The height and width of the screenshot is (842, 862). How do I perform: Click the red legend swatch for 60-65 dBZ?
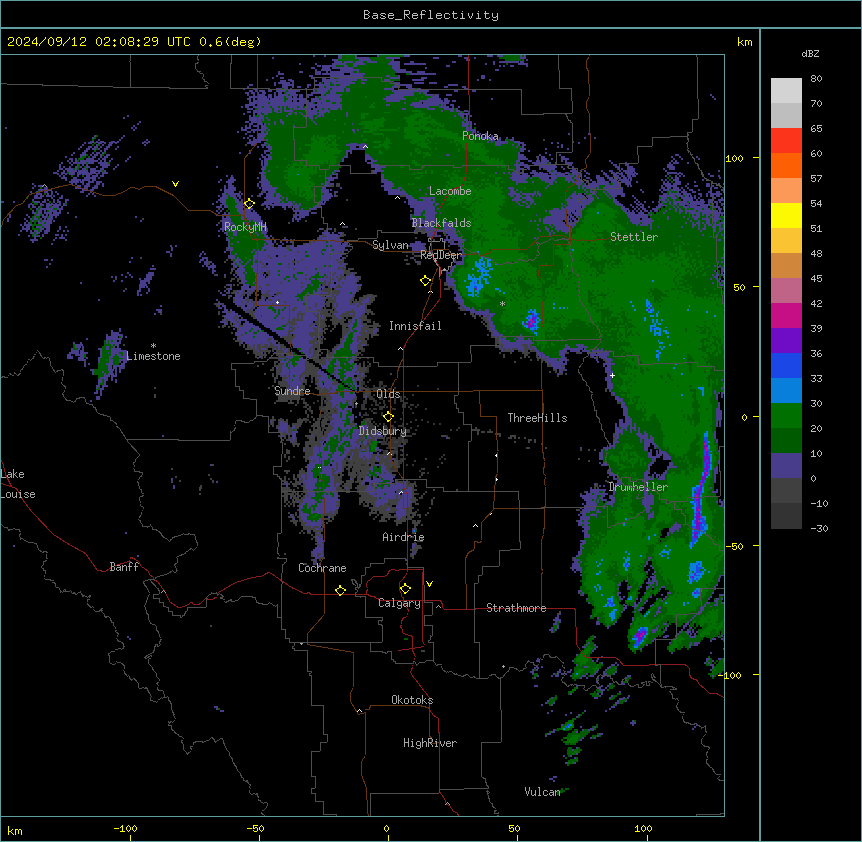click(x=786, y=140)
